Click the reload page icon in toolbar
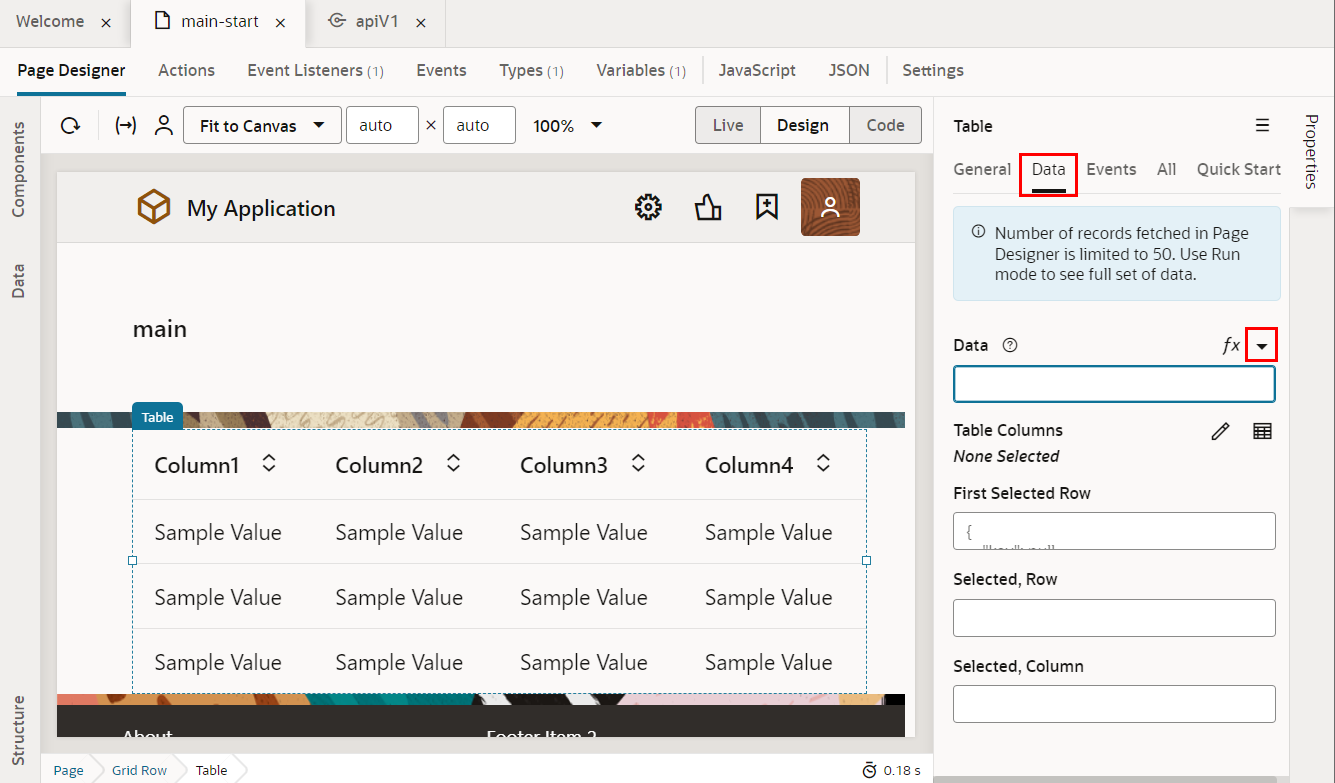Image resolution: width=1335 pixels, height=783 pixels. pyautogui.click(x=70, y=126)
